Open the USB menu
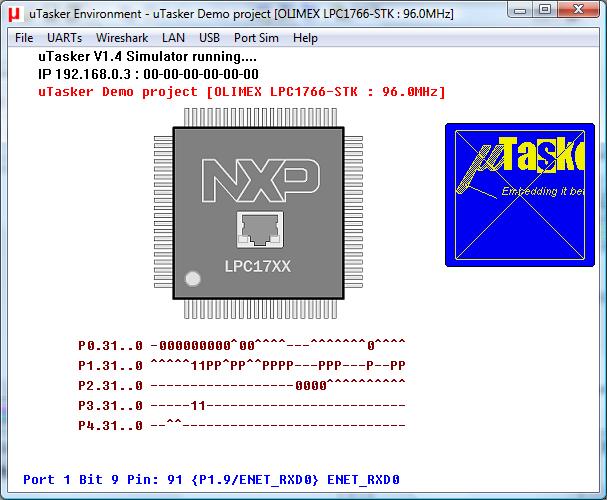 tap(209, 38)
